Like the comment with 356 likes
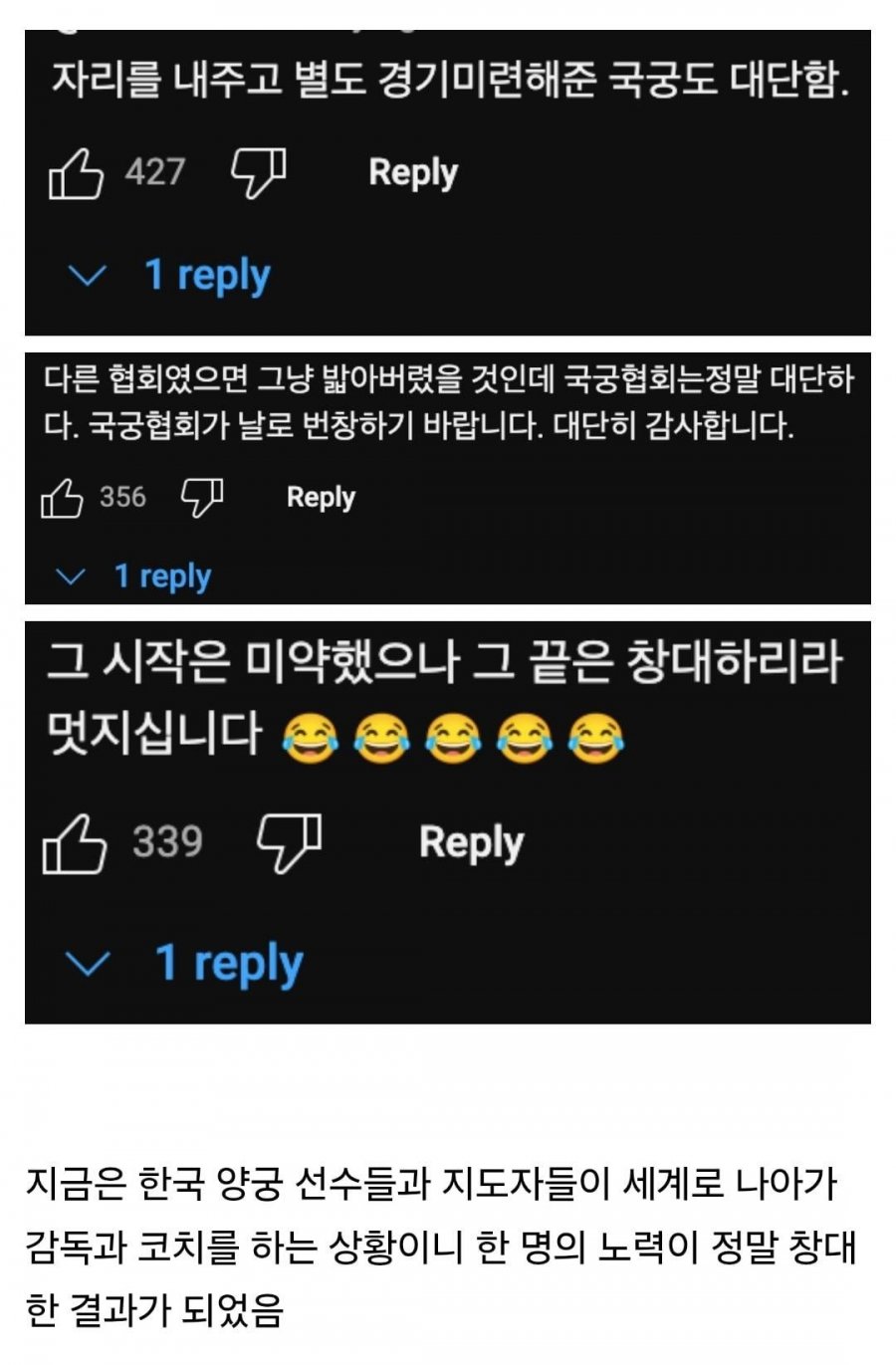The width and height of the screenshot is (896, 1365). pos(61,497)
